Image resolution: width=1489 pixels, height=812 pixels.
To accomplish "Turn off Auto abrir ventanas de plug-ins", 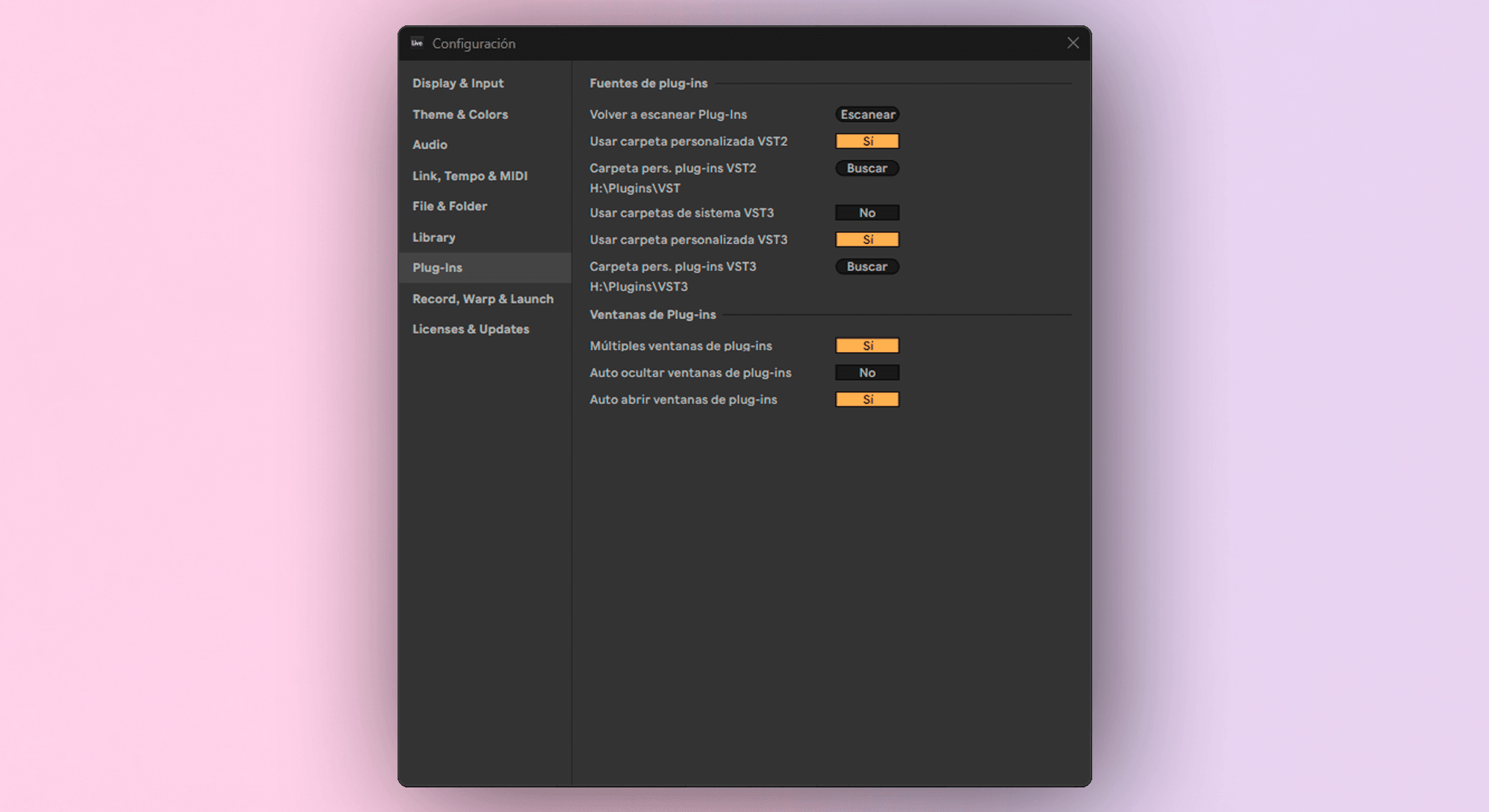I will (x=867, y=400).
